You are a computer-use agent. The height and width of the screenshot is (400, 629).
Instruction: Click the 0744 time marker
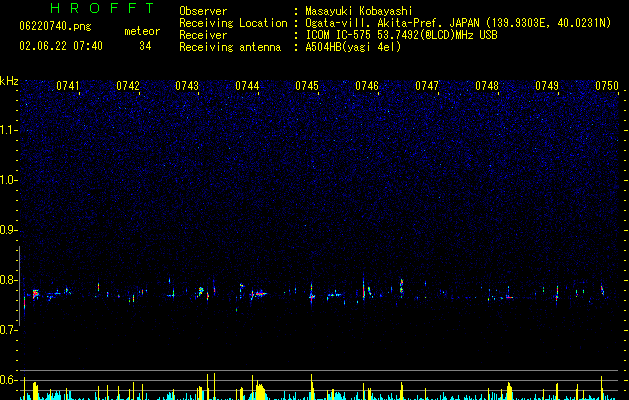coord(247,86)
